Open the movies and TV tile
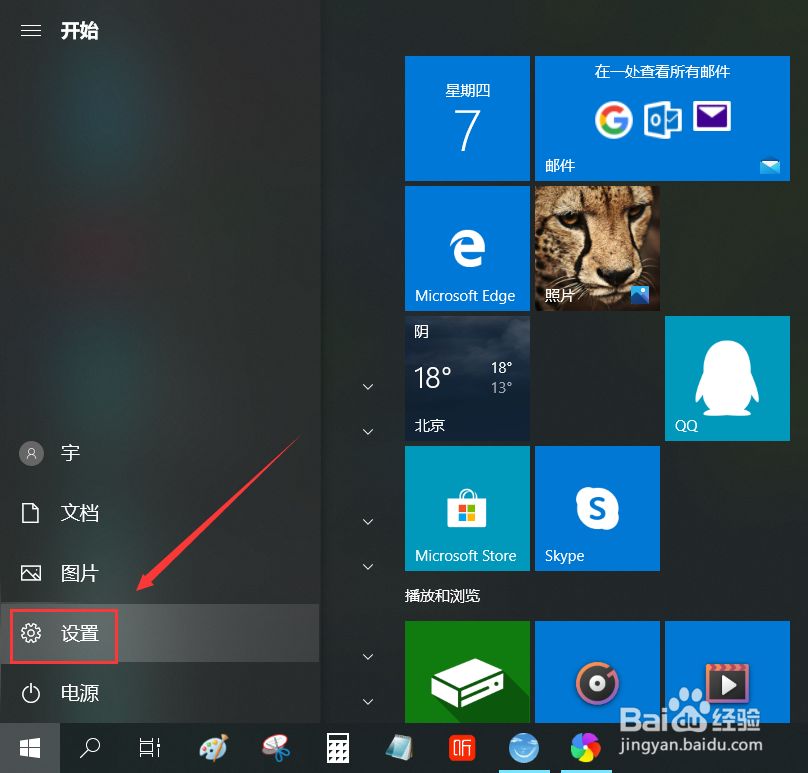 [x=728, y=672]
